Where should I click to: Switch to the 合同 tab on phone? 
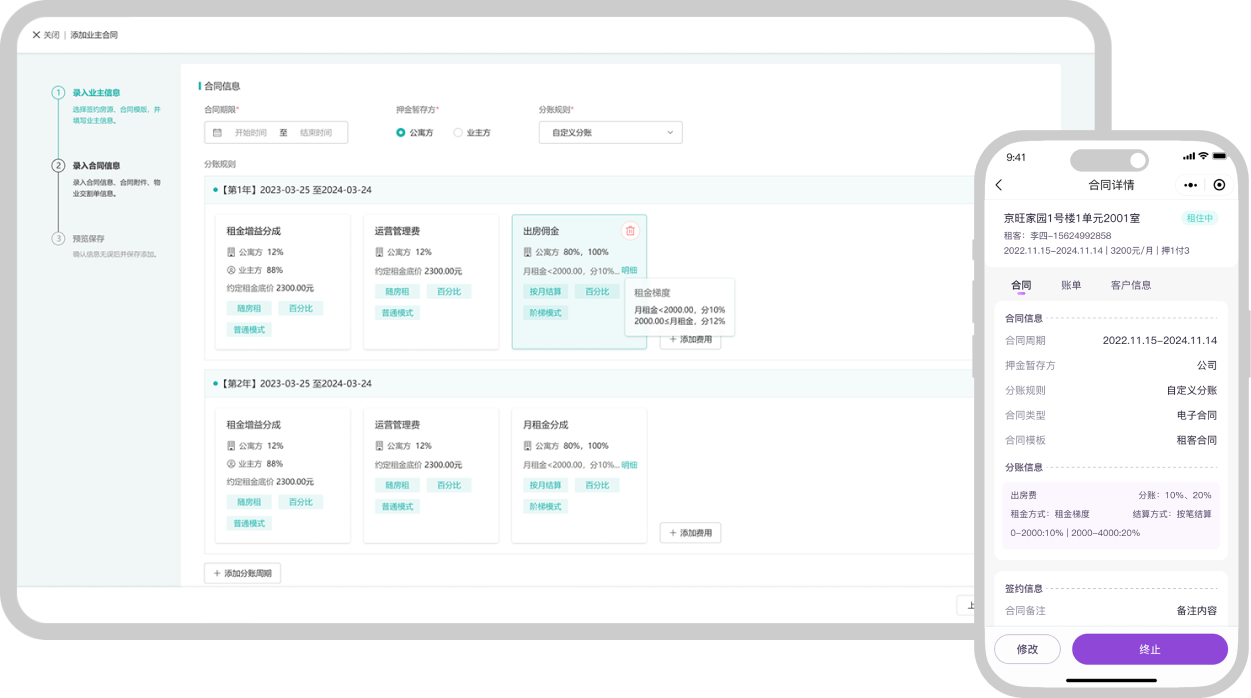[x=1021, y=285]
